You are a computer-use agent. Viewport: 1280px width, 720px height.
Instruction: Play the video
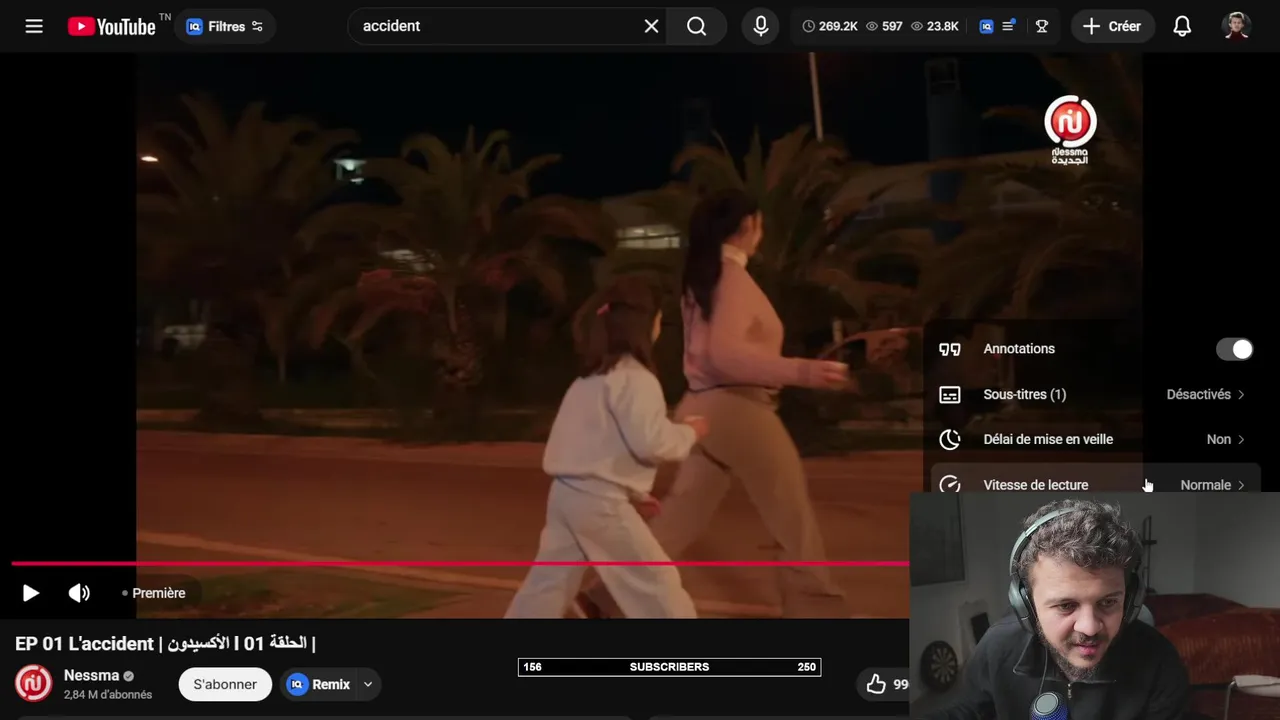(31, 593)
